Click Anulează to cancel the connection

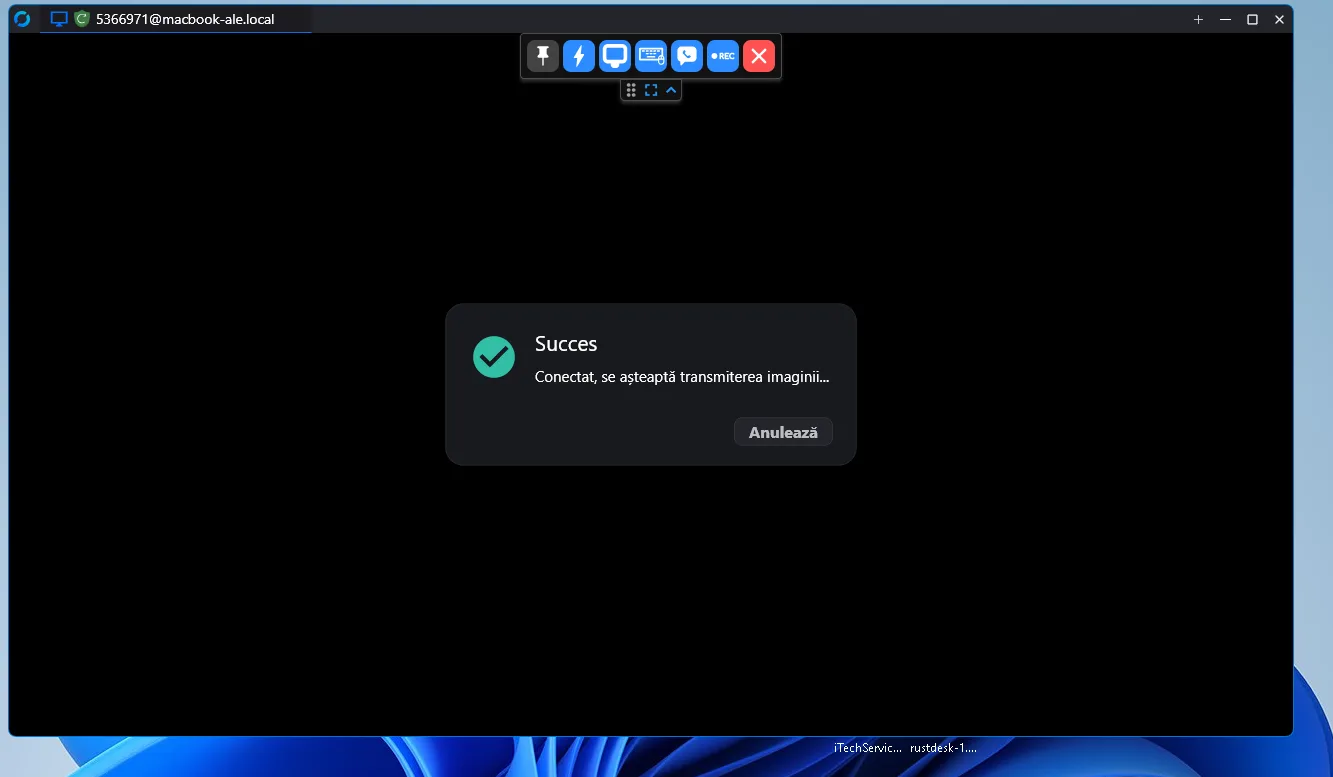(x=783, y=432)
